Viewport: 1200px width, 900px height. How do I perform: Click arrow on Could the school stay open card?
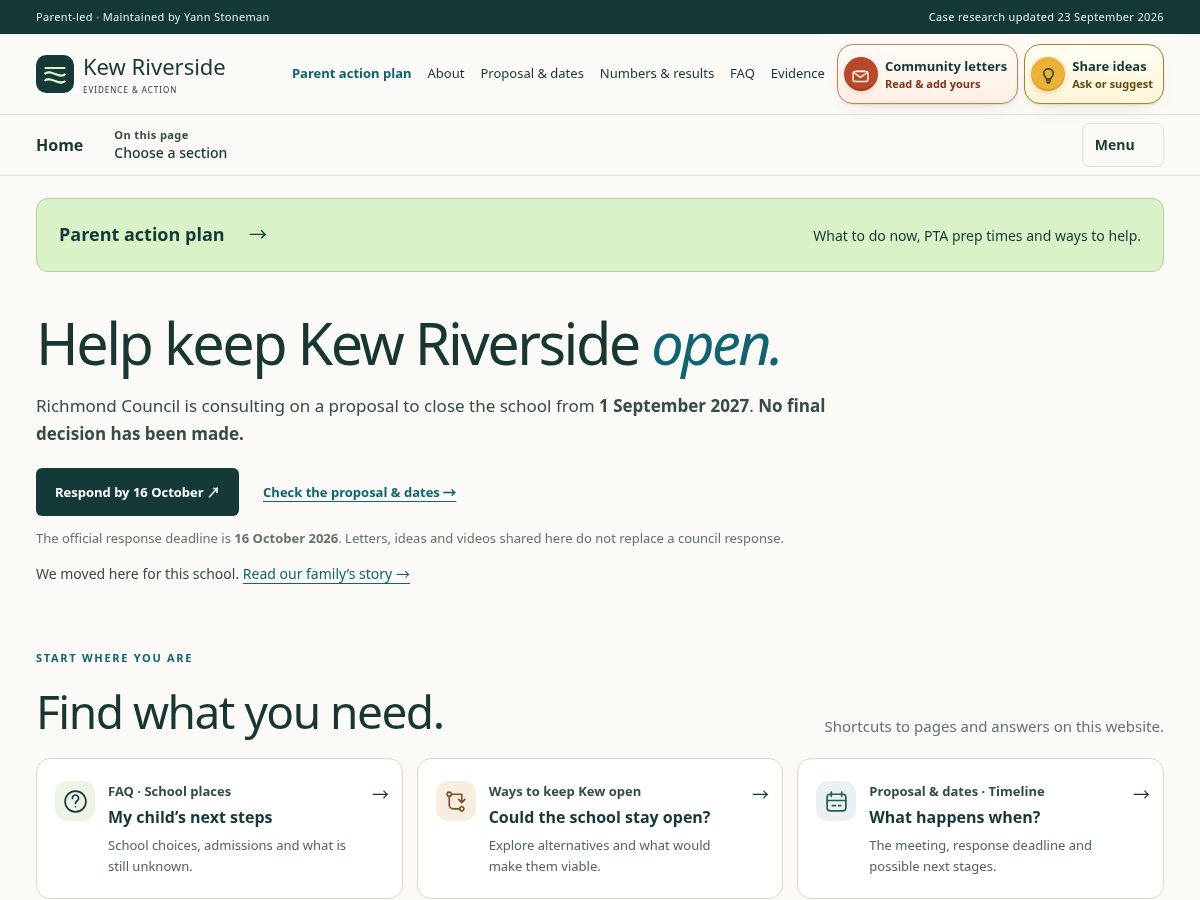point(760,794)
